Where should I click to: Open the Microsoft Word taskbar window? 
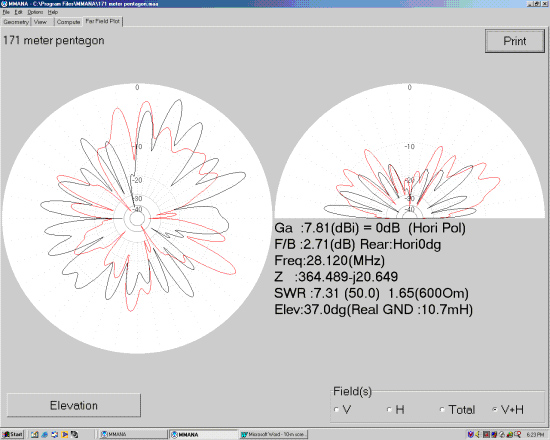[274, 434]
